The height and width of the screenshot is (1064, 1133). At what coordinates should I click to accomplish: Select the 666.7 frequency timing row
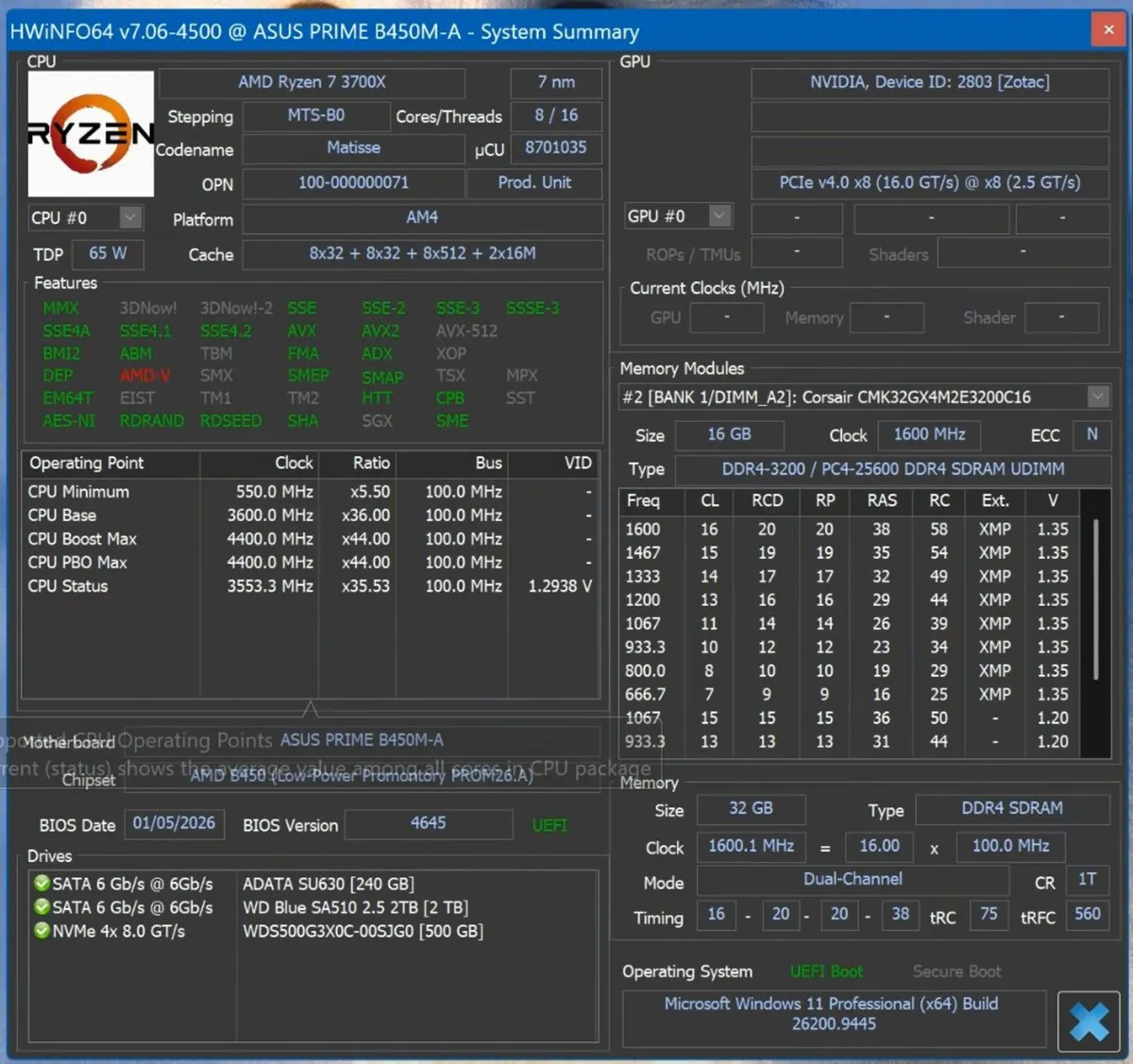pyautogui.click(x=850, y=695)
